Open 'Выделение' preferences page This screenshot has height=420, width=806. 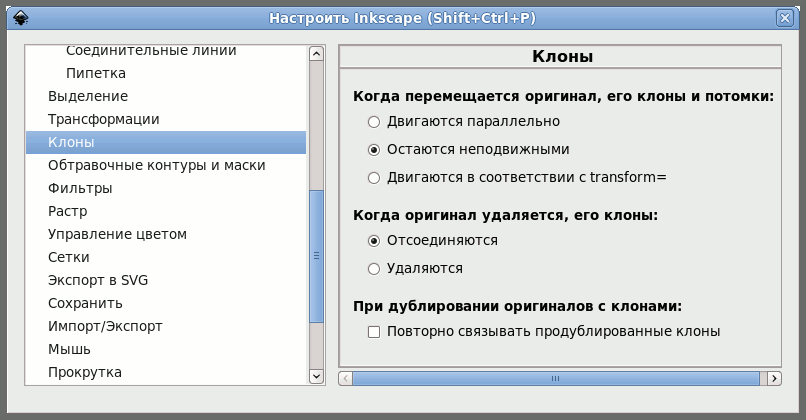tap(166, 96)
